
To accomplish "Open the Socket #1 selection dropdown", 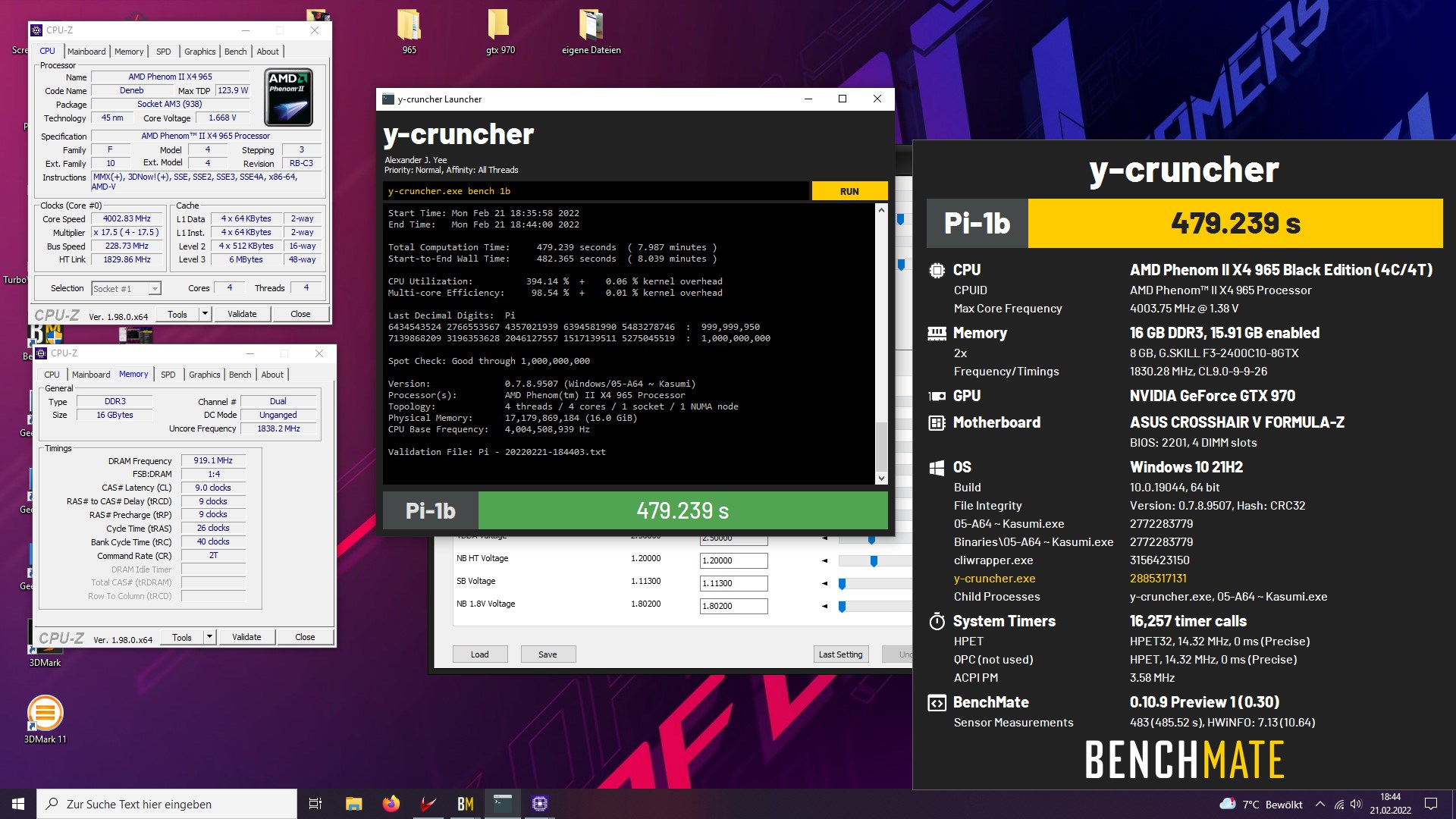I will coord(155,289).
